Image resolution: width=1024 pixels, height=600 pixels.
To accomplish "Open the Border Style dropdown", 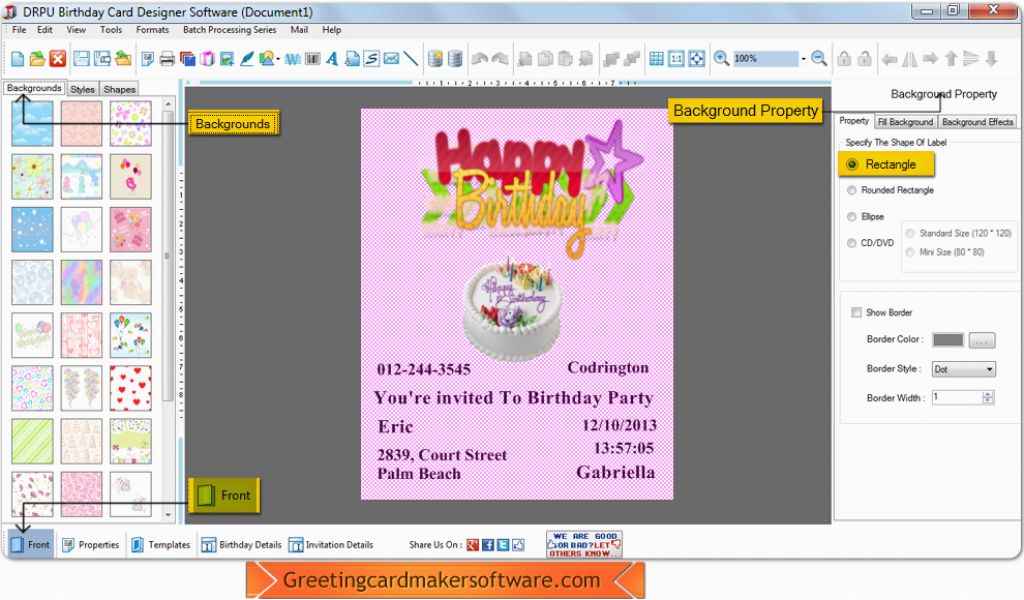I will [963, 369].
